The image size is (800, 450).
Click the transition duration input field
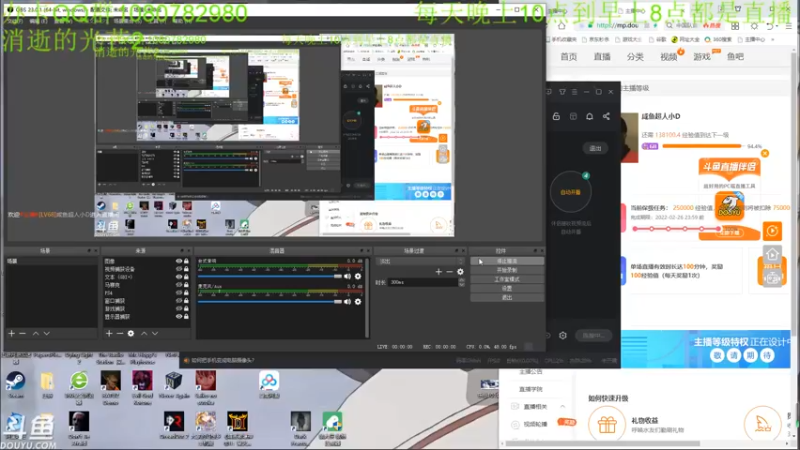coord(422,282)
